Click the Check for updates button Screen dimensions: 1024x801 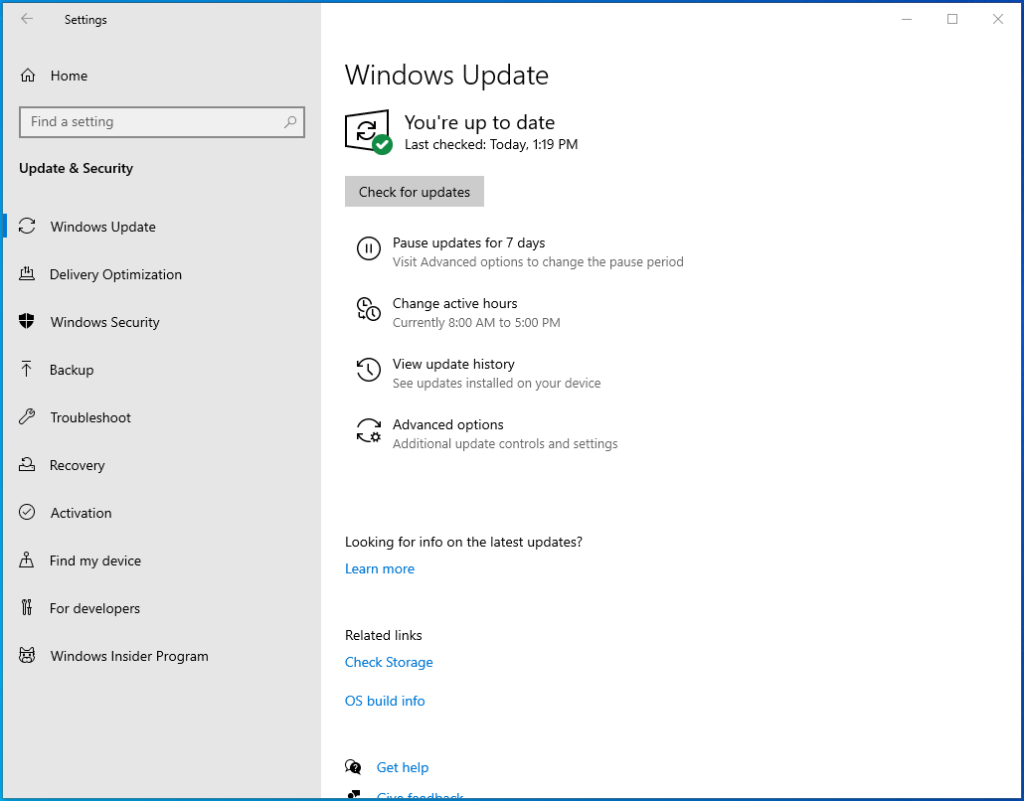pos(414,191)
